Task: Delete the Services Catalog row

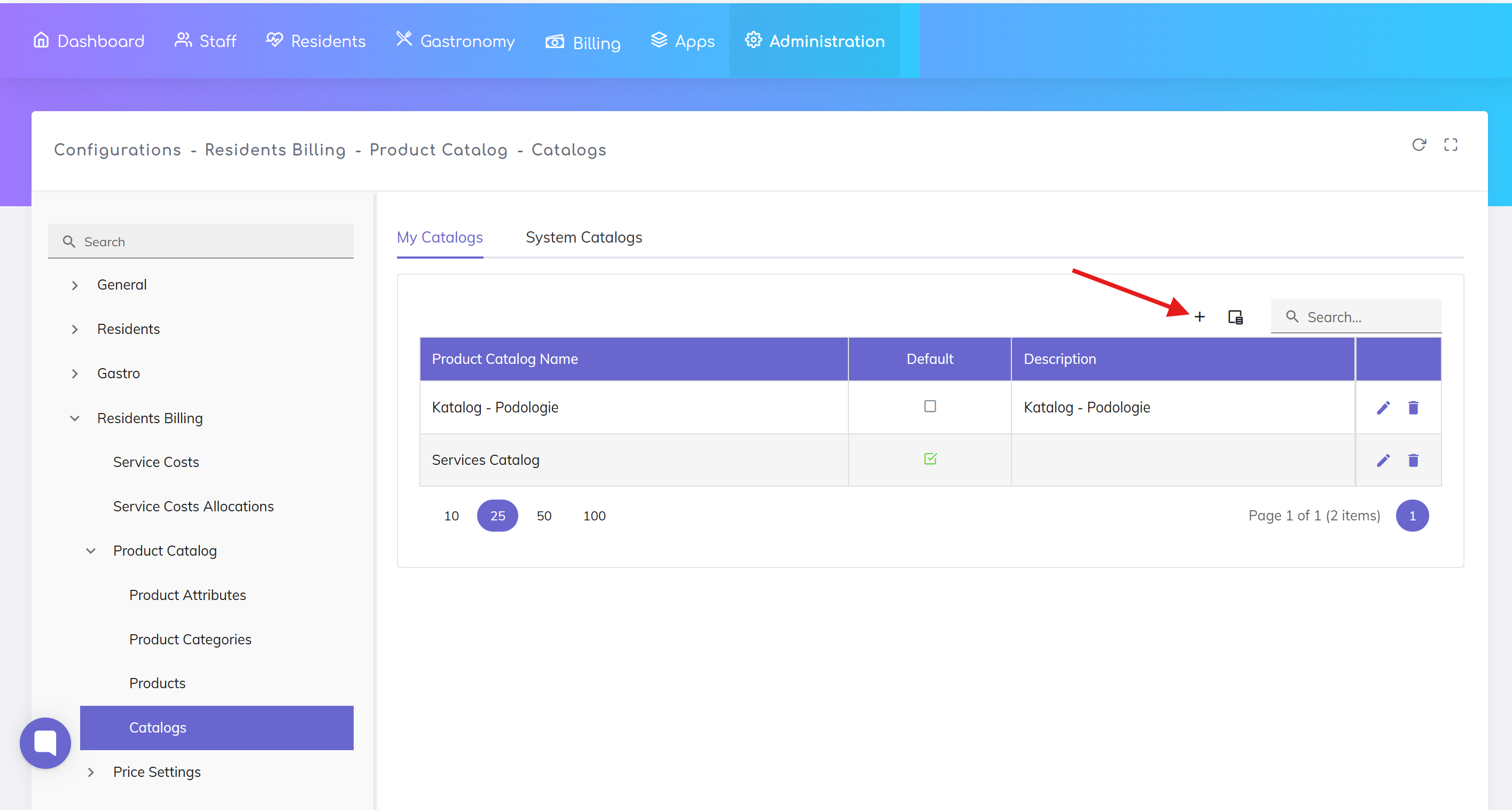Action: point(1413,460)
